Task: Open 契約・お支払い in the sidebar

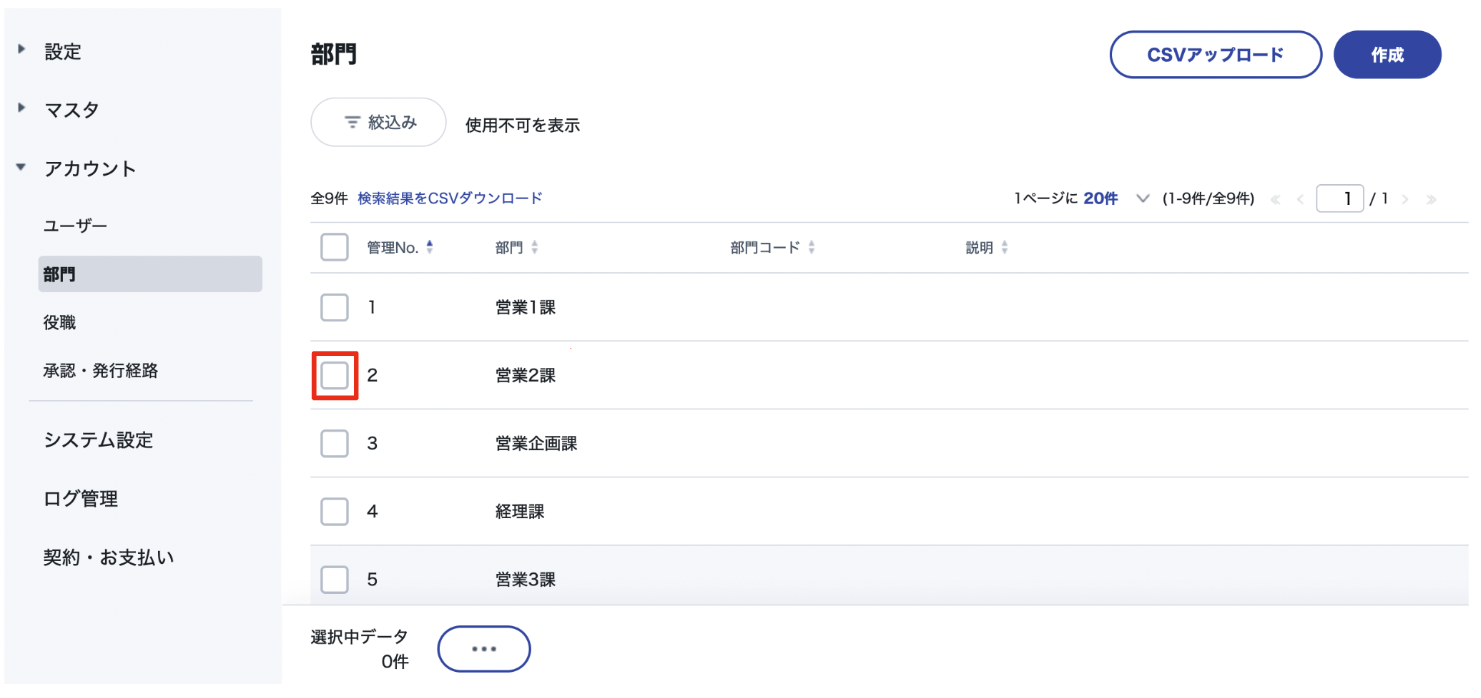Action: (x=108, y=557)
